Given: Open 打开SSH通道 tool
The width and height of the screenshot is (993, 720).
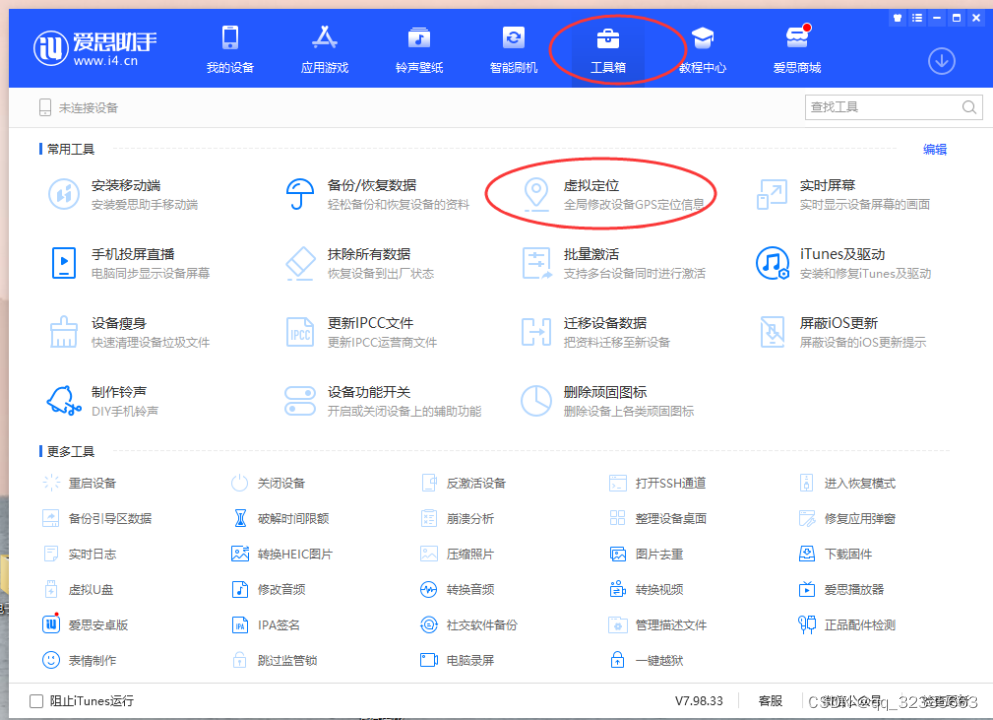Looking at the screenshot, I should click(x=657, y=483).
